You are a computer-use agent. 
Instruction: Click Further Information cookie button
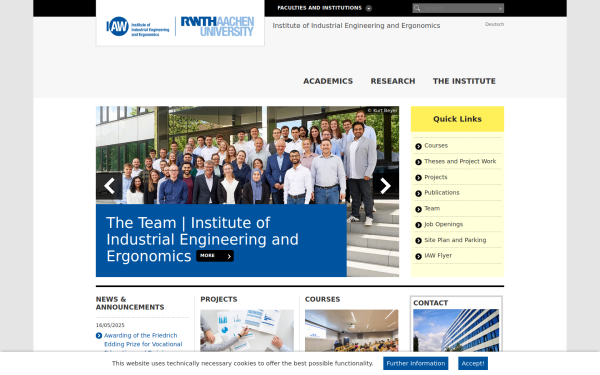coord(416,363)
